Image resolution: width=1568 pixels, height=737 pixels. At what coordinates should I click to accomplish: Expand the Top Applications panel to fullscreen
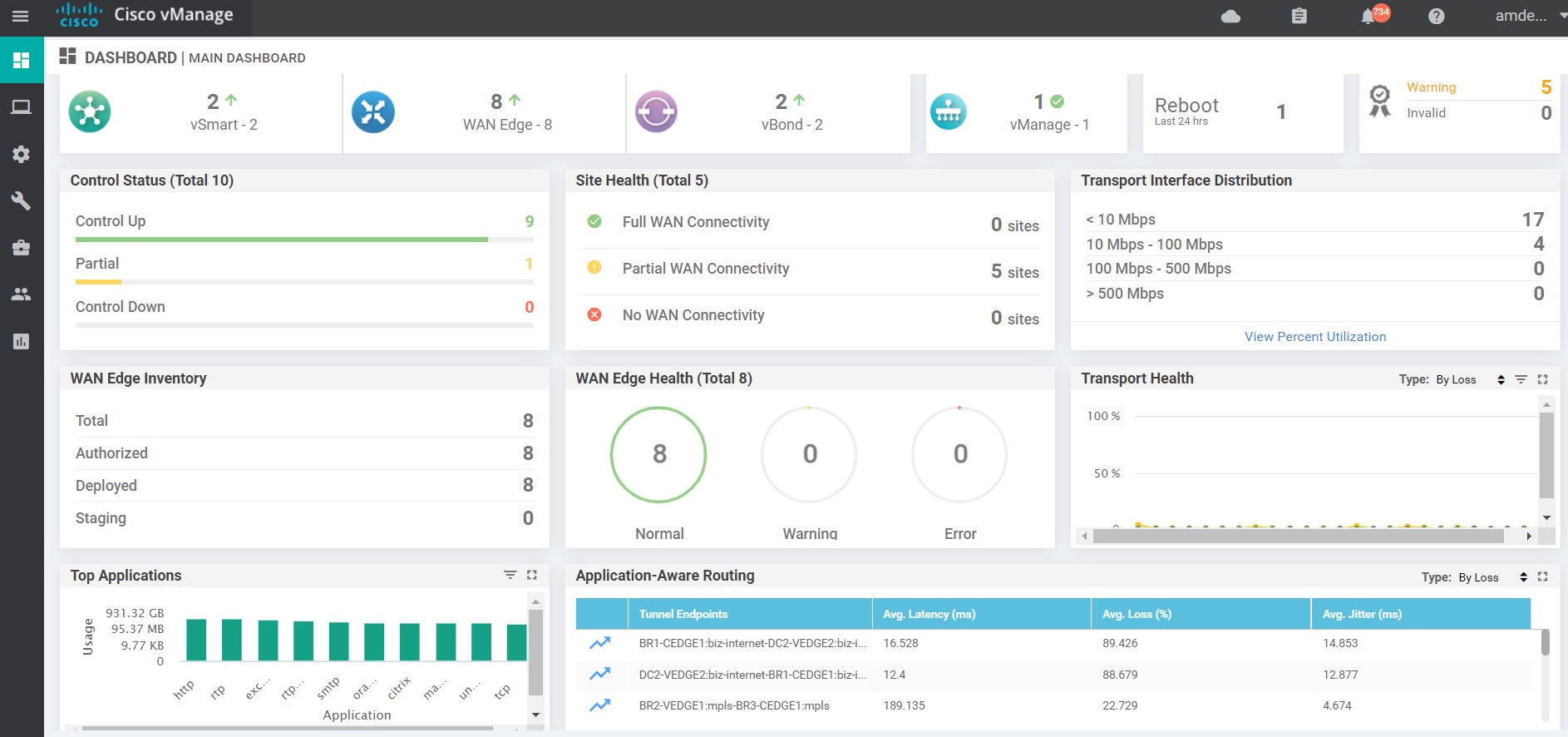point(532,575)
